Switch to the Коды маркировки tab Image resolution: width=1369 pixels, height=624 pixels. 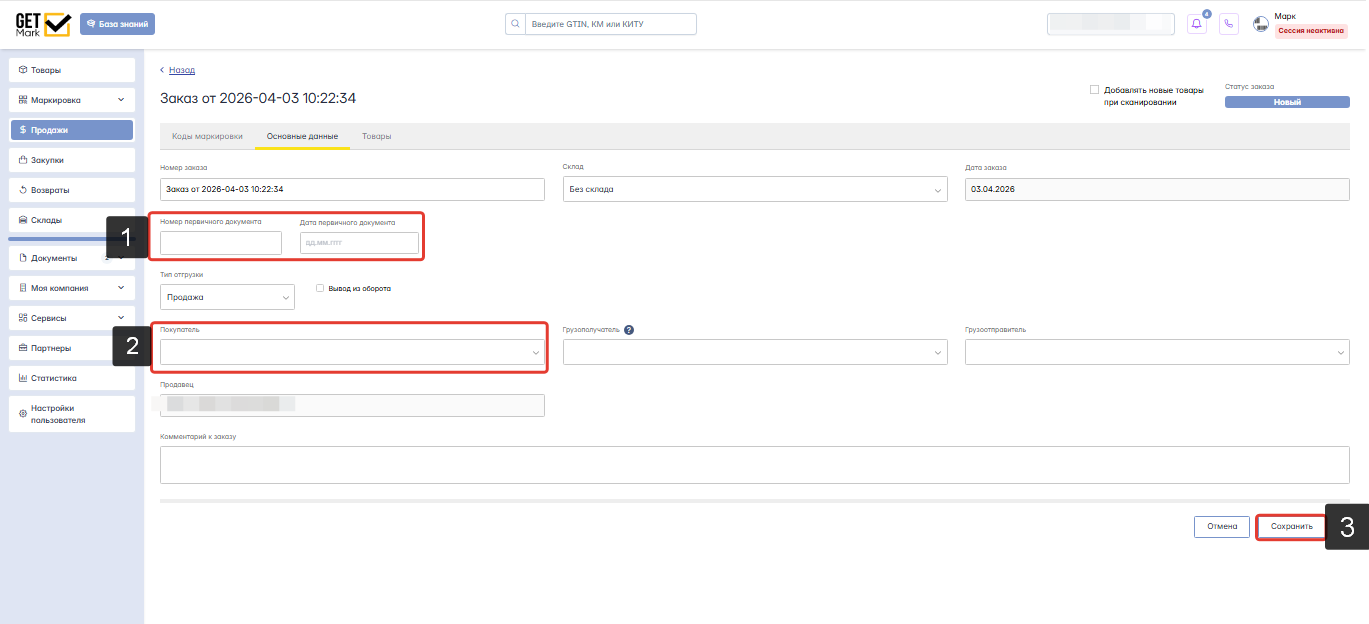[207, 136]
